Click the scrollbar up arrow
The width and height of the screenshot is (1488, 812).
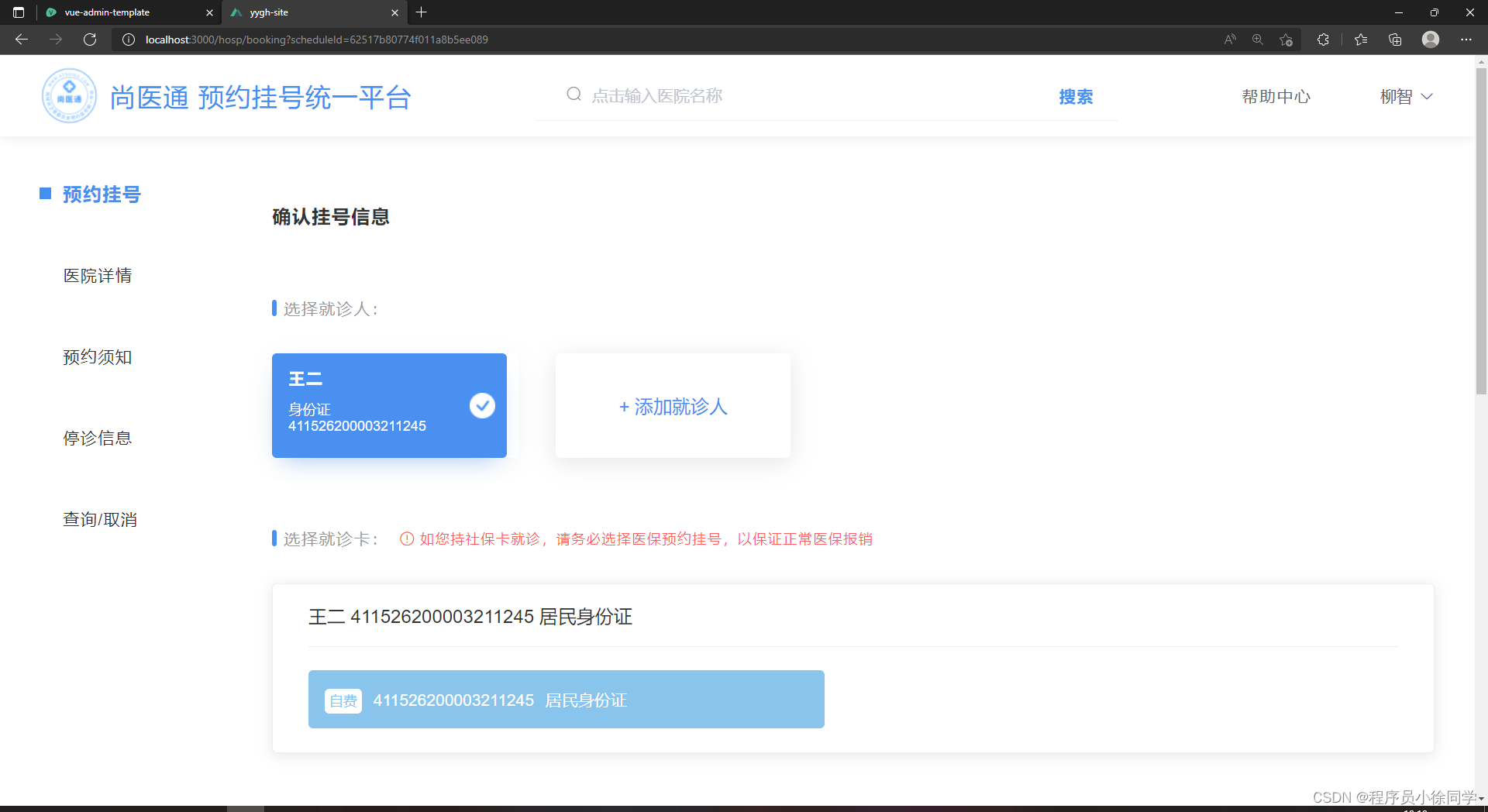(1481, 60)
